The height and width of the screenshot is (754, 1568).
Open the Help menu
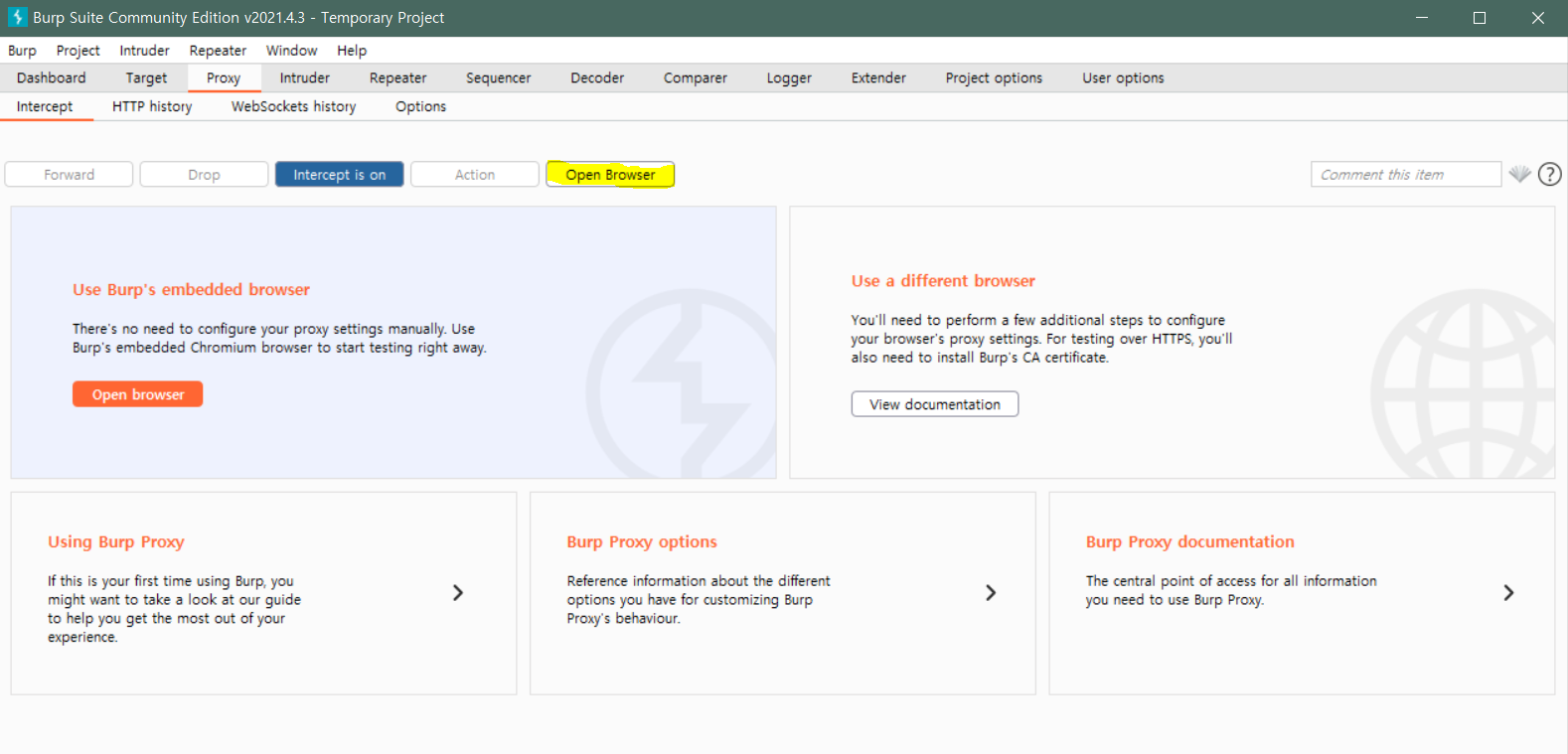click(x=352, y=51)
